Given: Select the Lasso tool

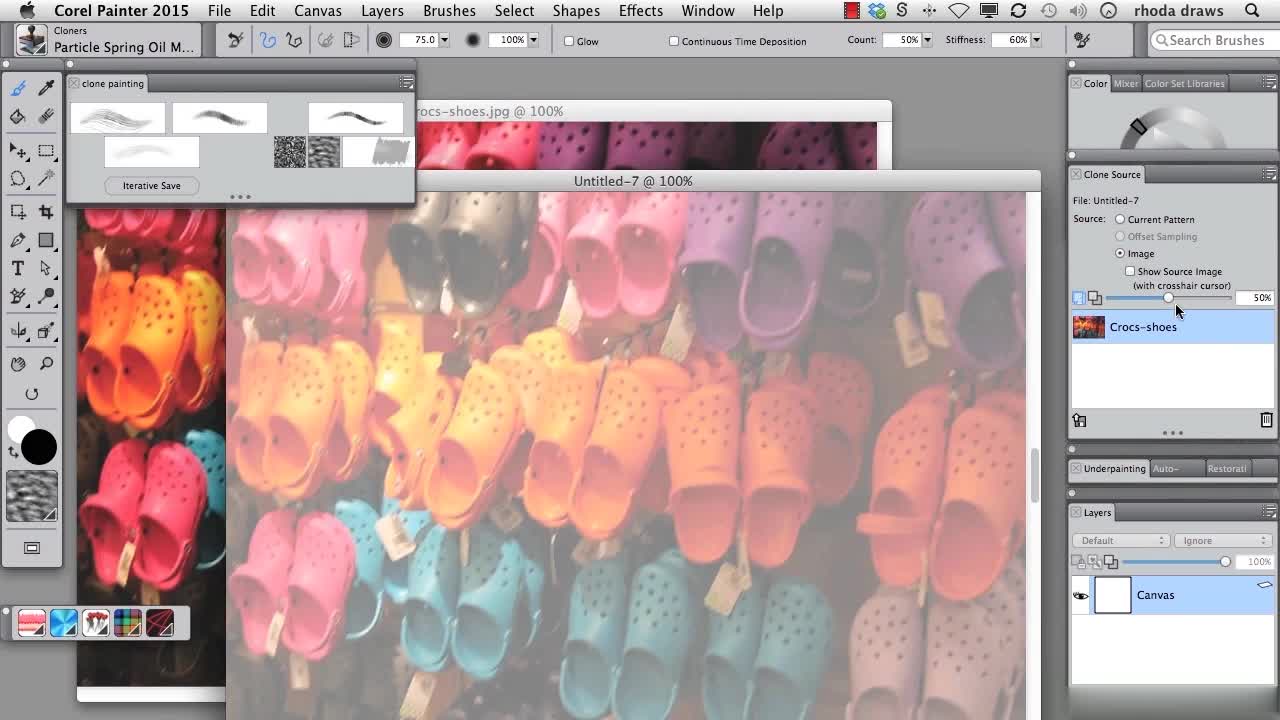Looking at the screenshot, I should click(x=18, y=179).
